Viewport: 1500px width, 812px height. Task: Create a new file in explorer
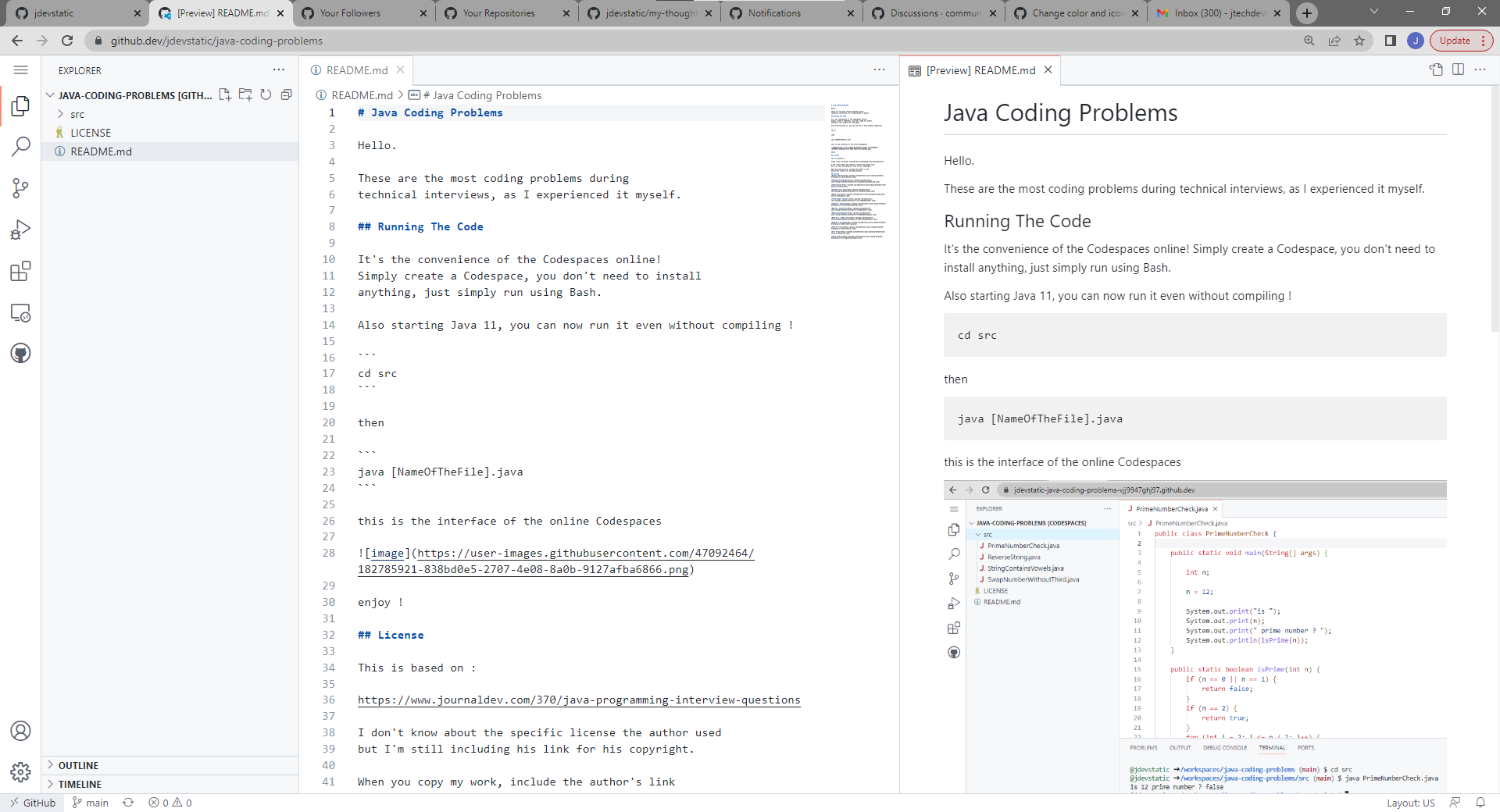pyautogui.click(x=225, y=94)
